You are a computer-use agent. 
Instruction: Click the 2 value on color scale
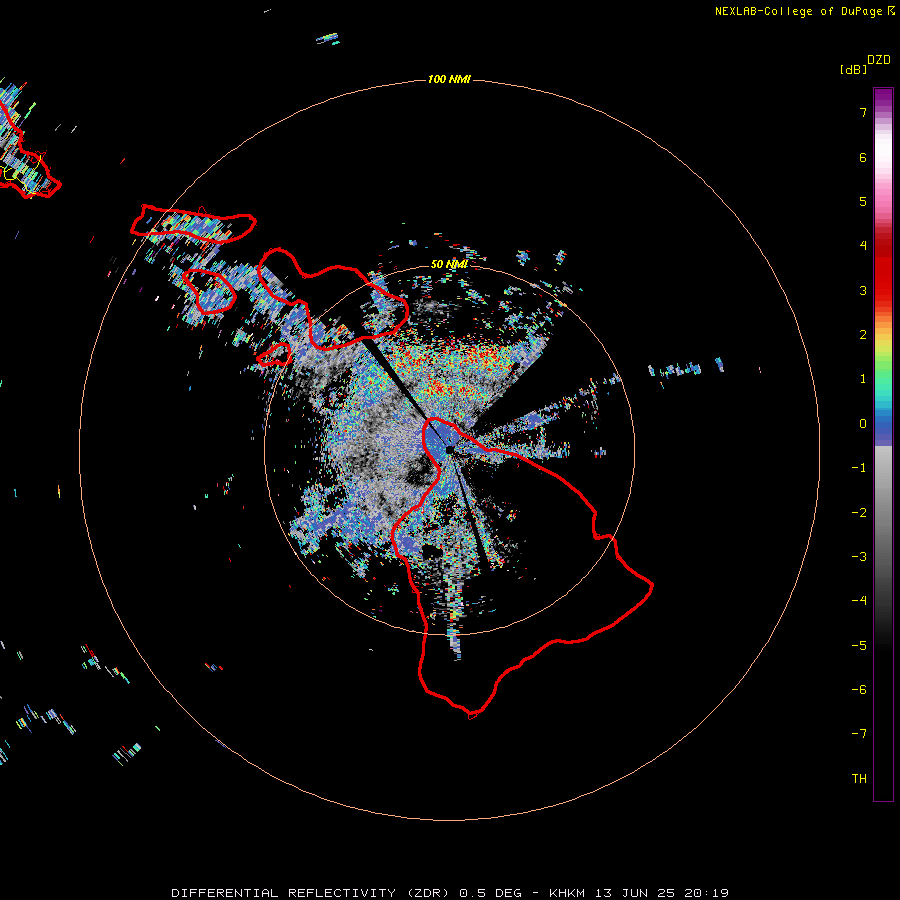[863, 335]
